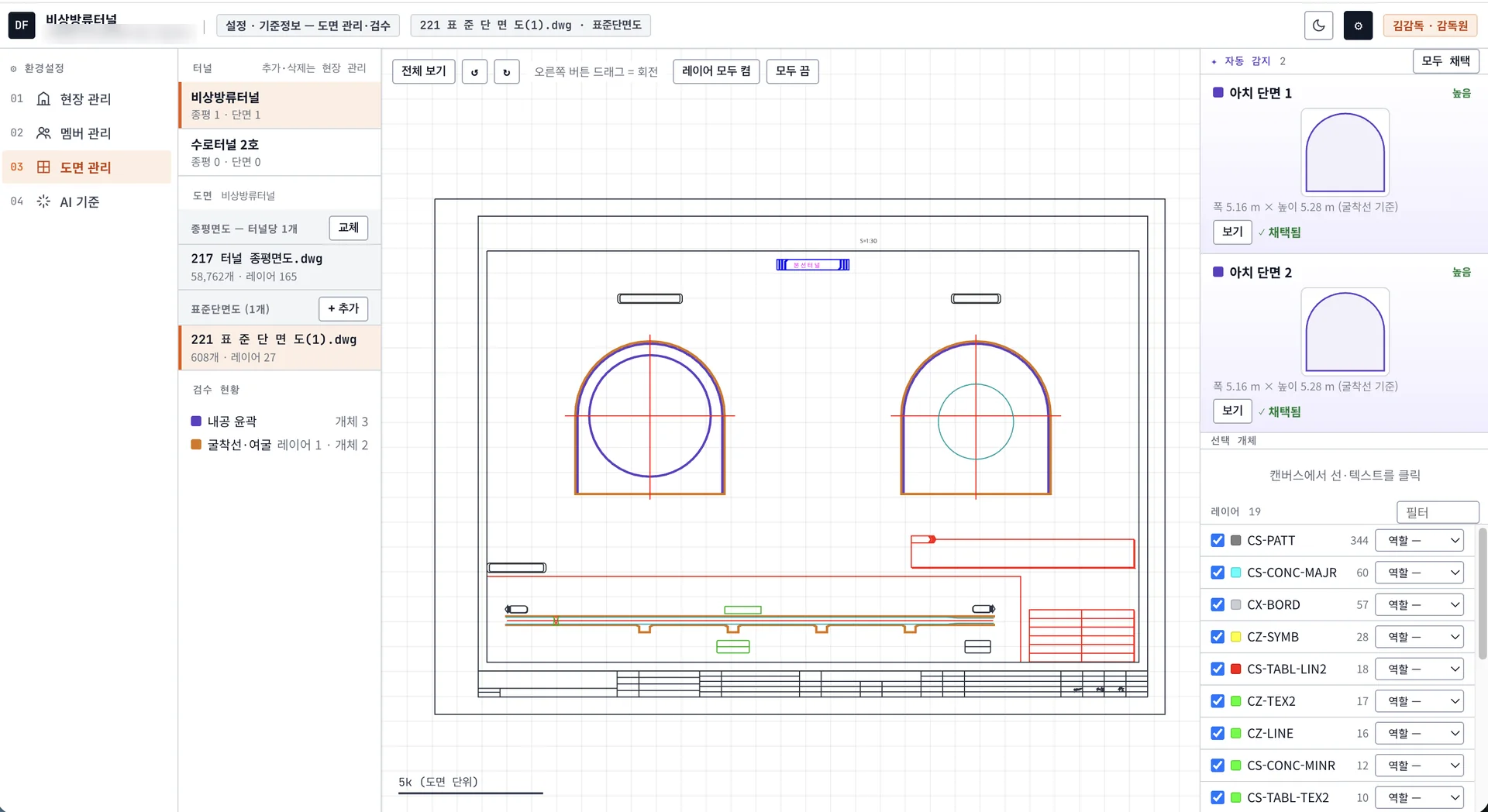Open role dropdown for CS-PATT
This screenshot has height=812, width=1488.
1420,541
